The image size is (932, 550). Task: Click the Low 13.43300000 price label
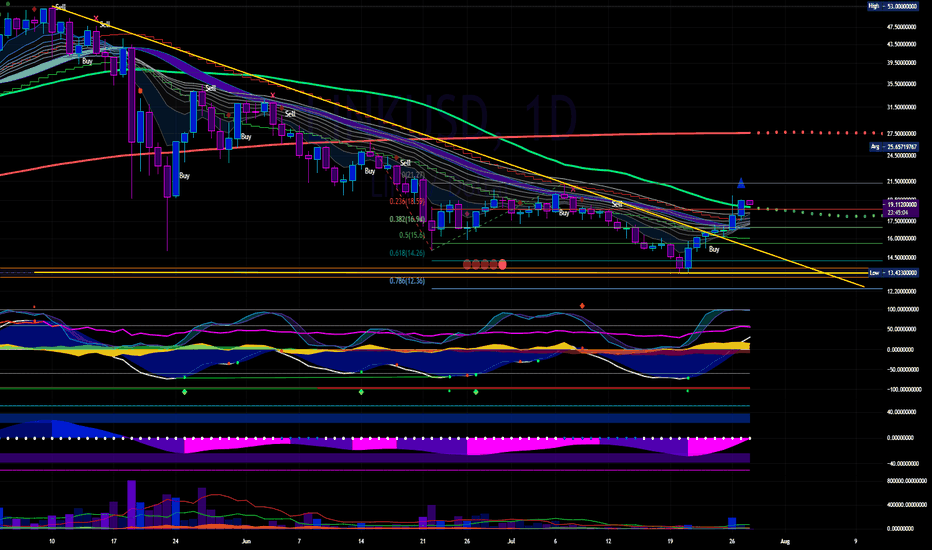click(x=893, y=273)
